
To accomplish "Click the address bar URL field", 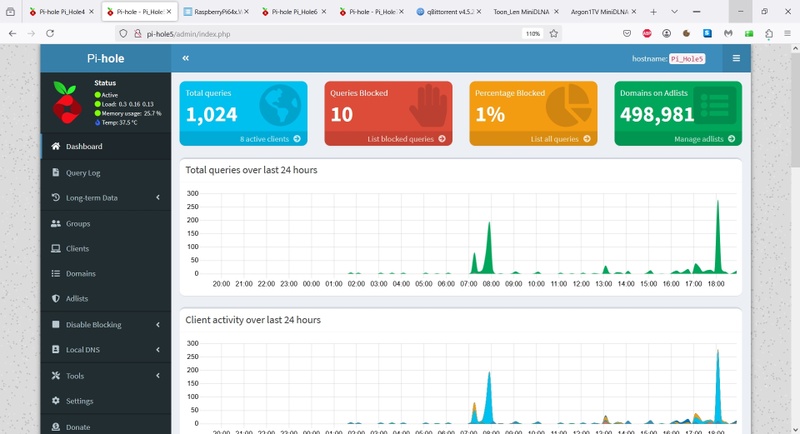I will [x=332, y=34].
